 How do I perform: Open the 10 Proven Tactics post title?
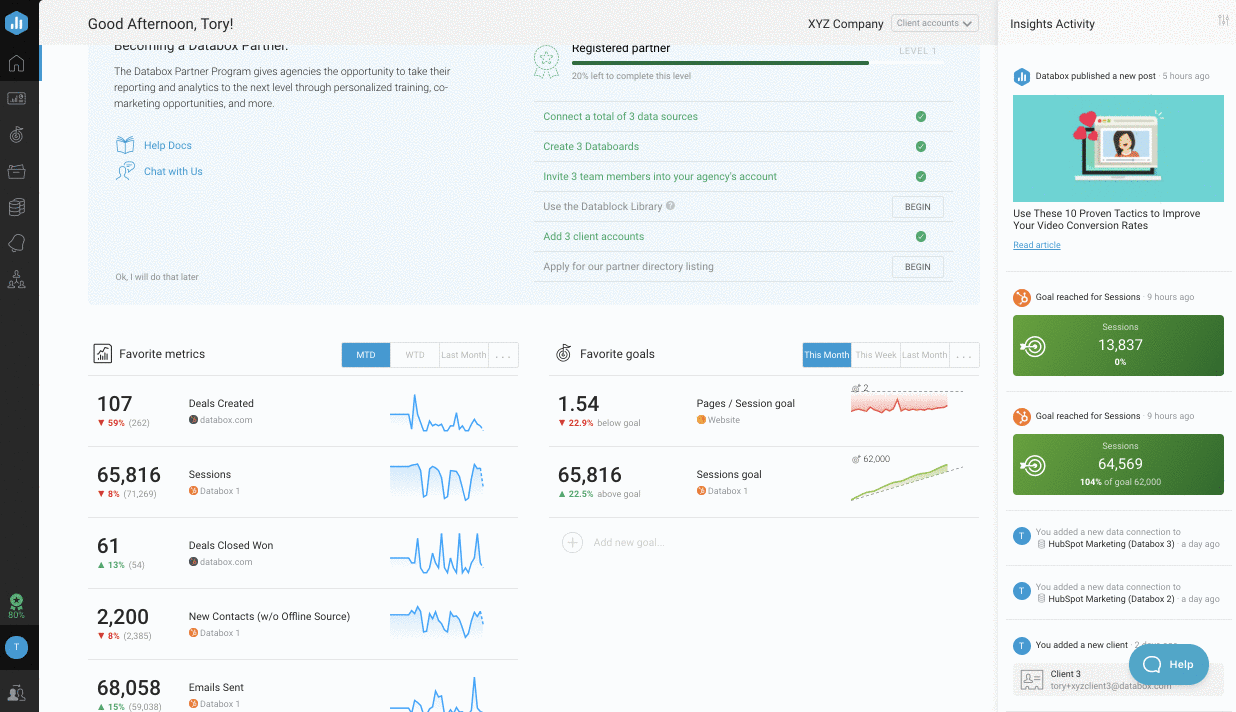pos(1106,219)
